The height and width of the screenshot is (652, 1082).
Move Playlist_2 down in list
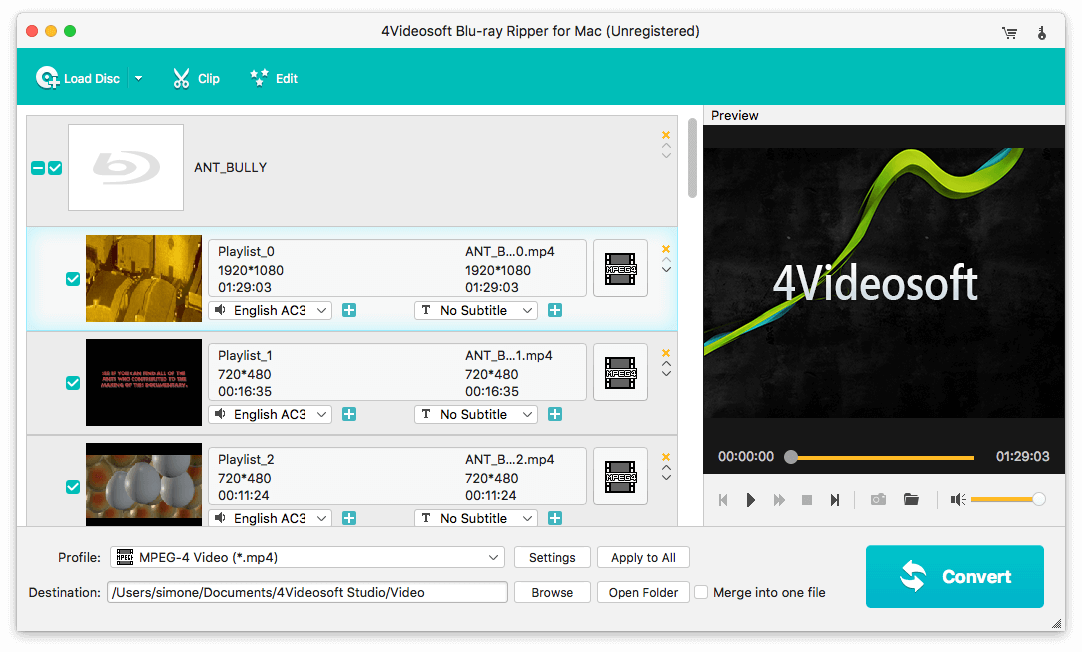click(666, 477)
